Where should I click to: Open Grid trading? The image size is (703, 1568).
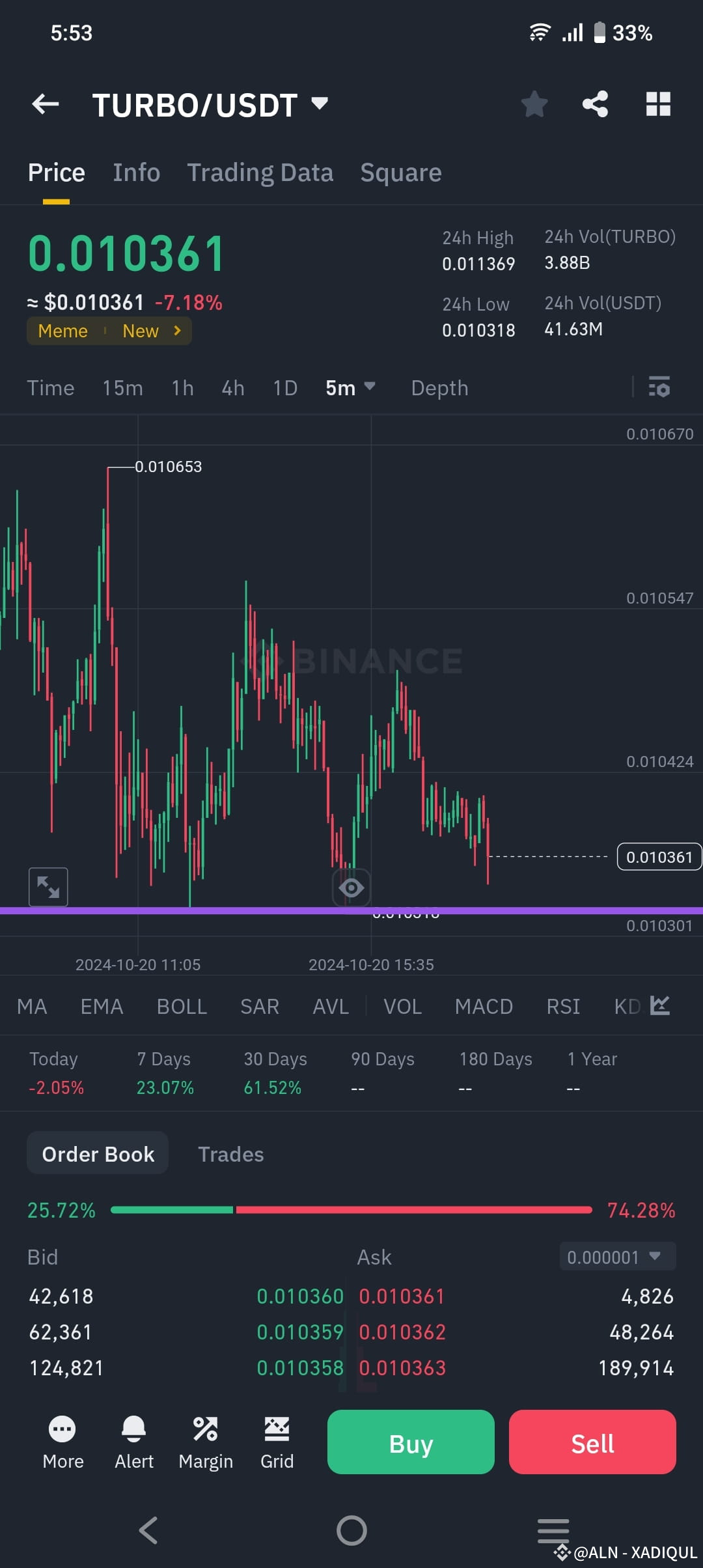point(277,1442)
